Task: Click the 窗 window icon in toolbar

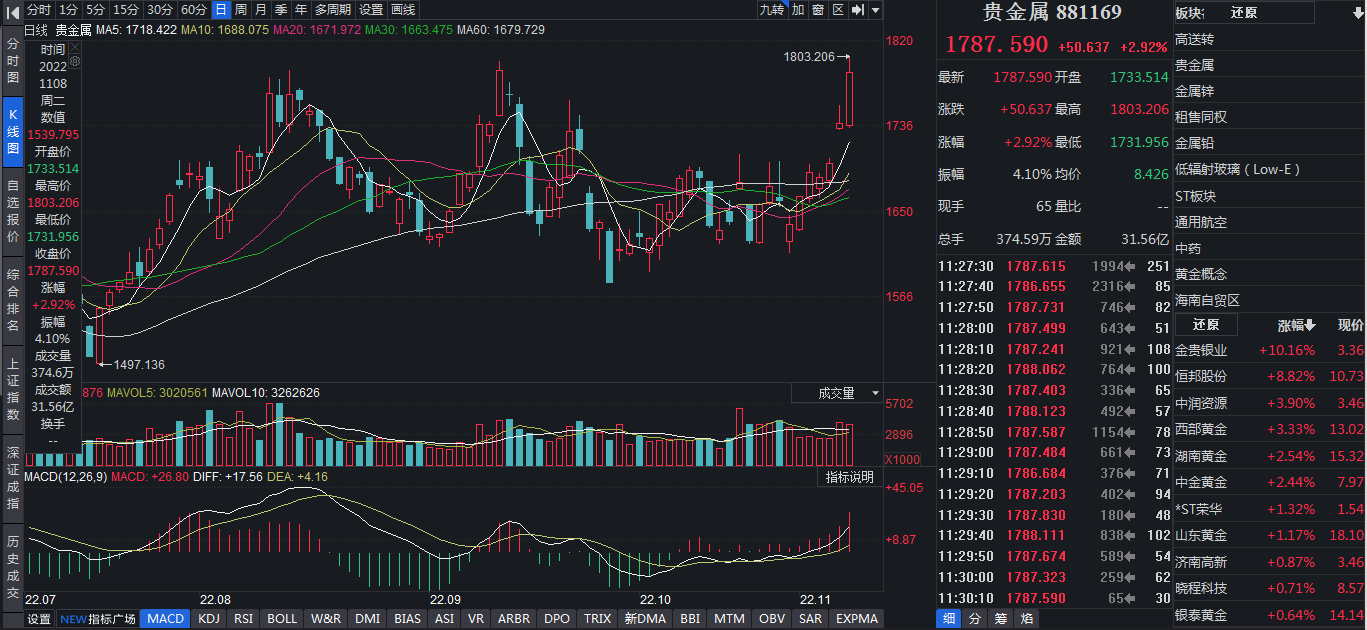Action: [818, 10]
